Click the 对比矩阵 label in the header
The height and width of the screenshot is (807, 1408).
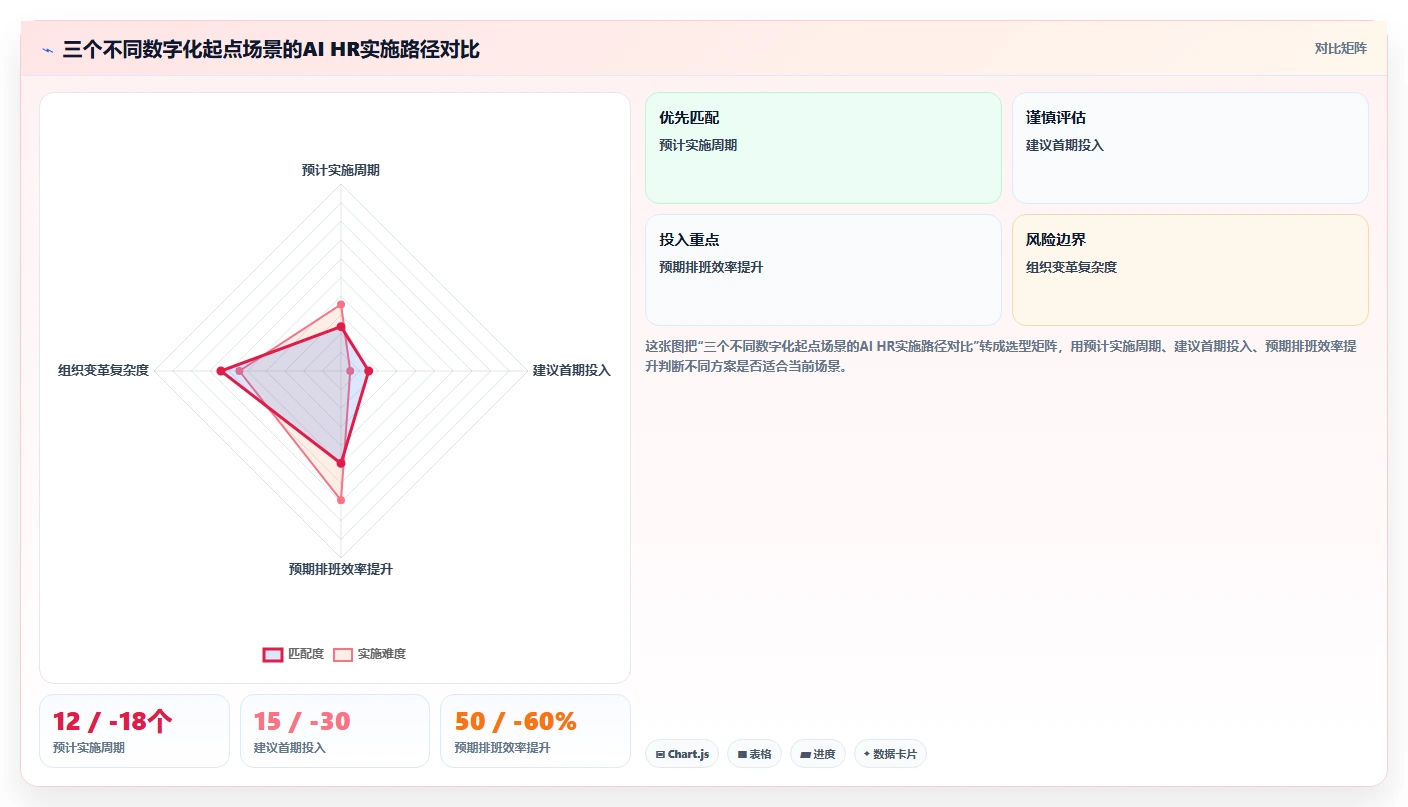pos(1340,48)
